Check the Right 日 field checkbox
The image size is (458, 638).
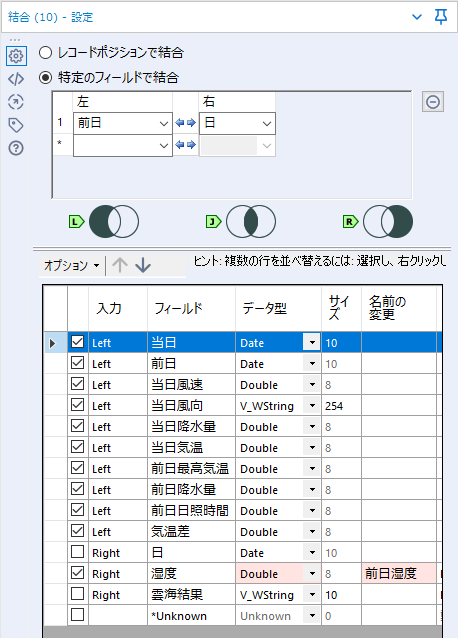tap(78, 552)
